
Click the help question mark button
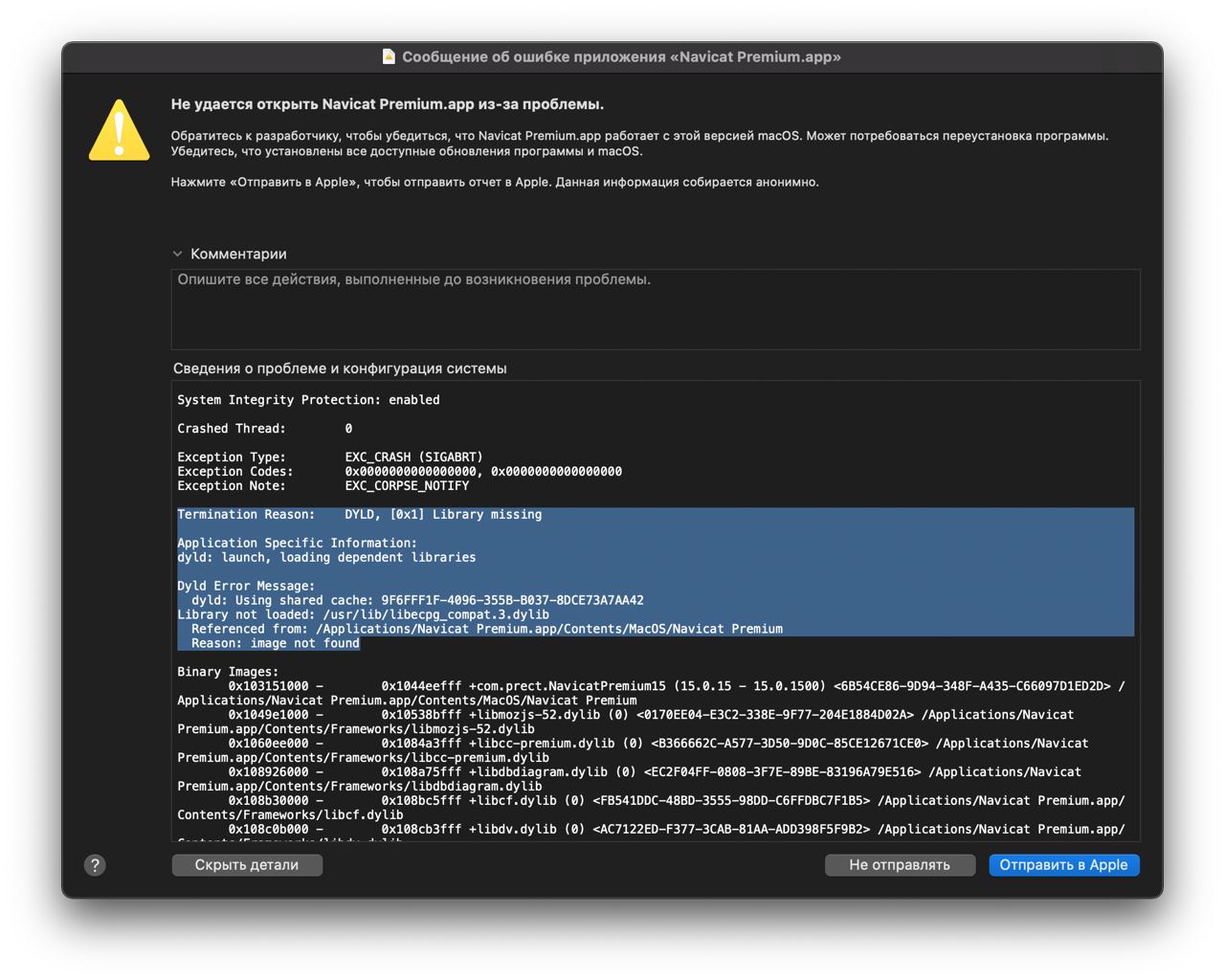pyautogui.click(x=95, y=865)
